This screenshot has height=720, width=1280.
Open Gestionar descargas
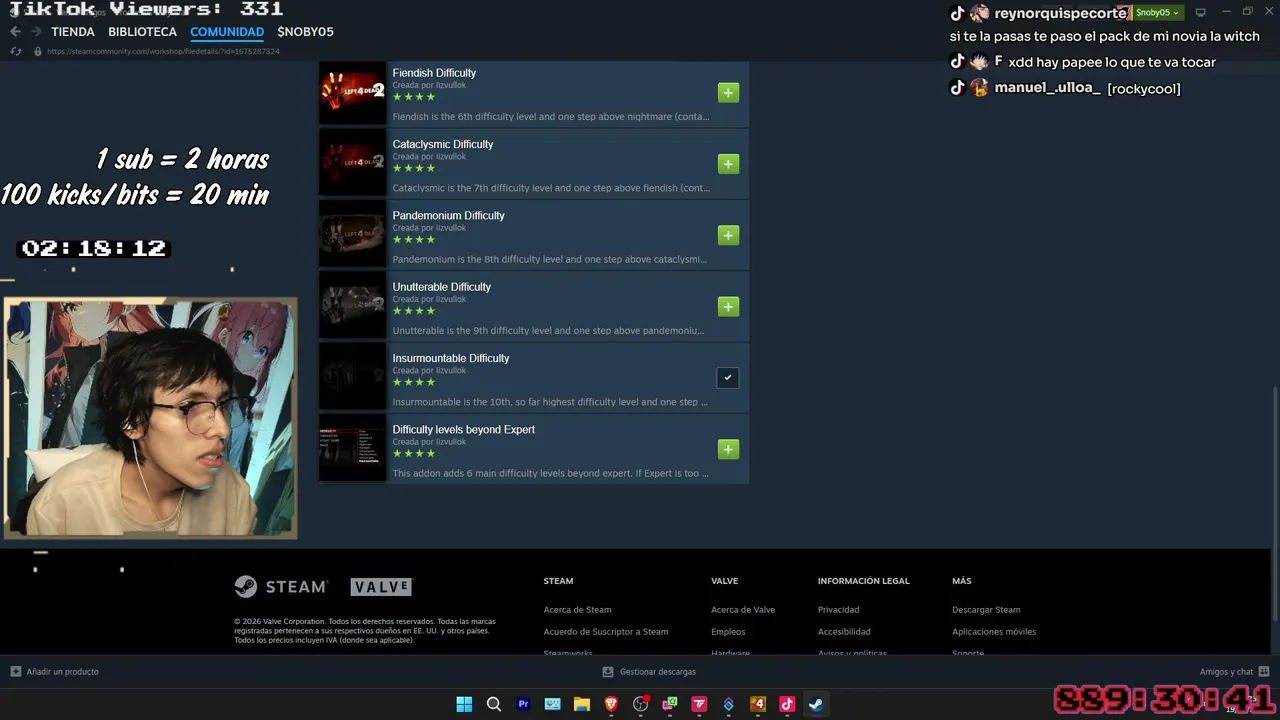point(649,672)
